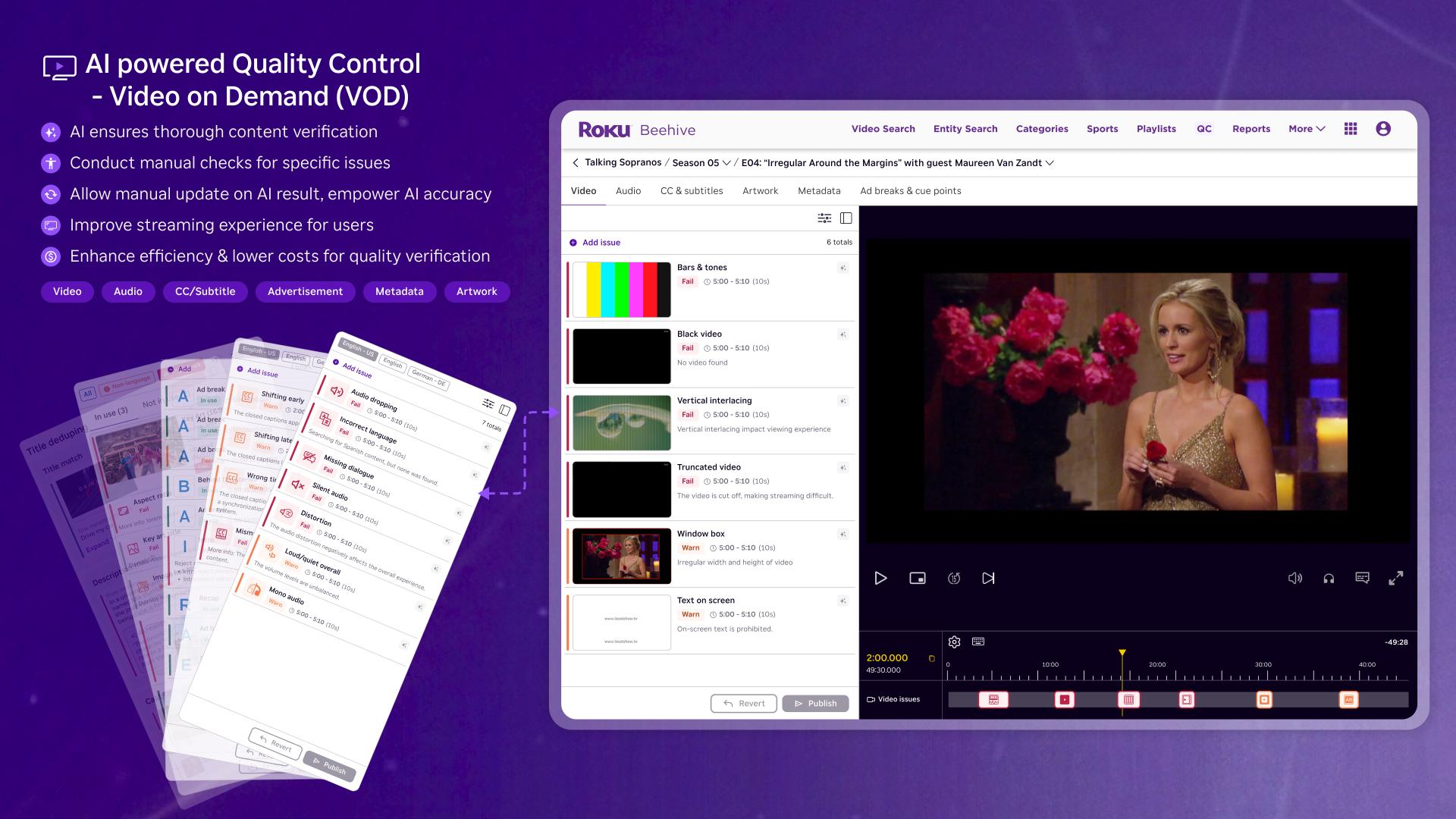1456x819 pixels.
Task: Click the rewind 15 seconds icon
Action: coord(954,578)
